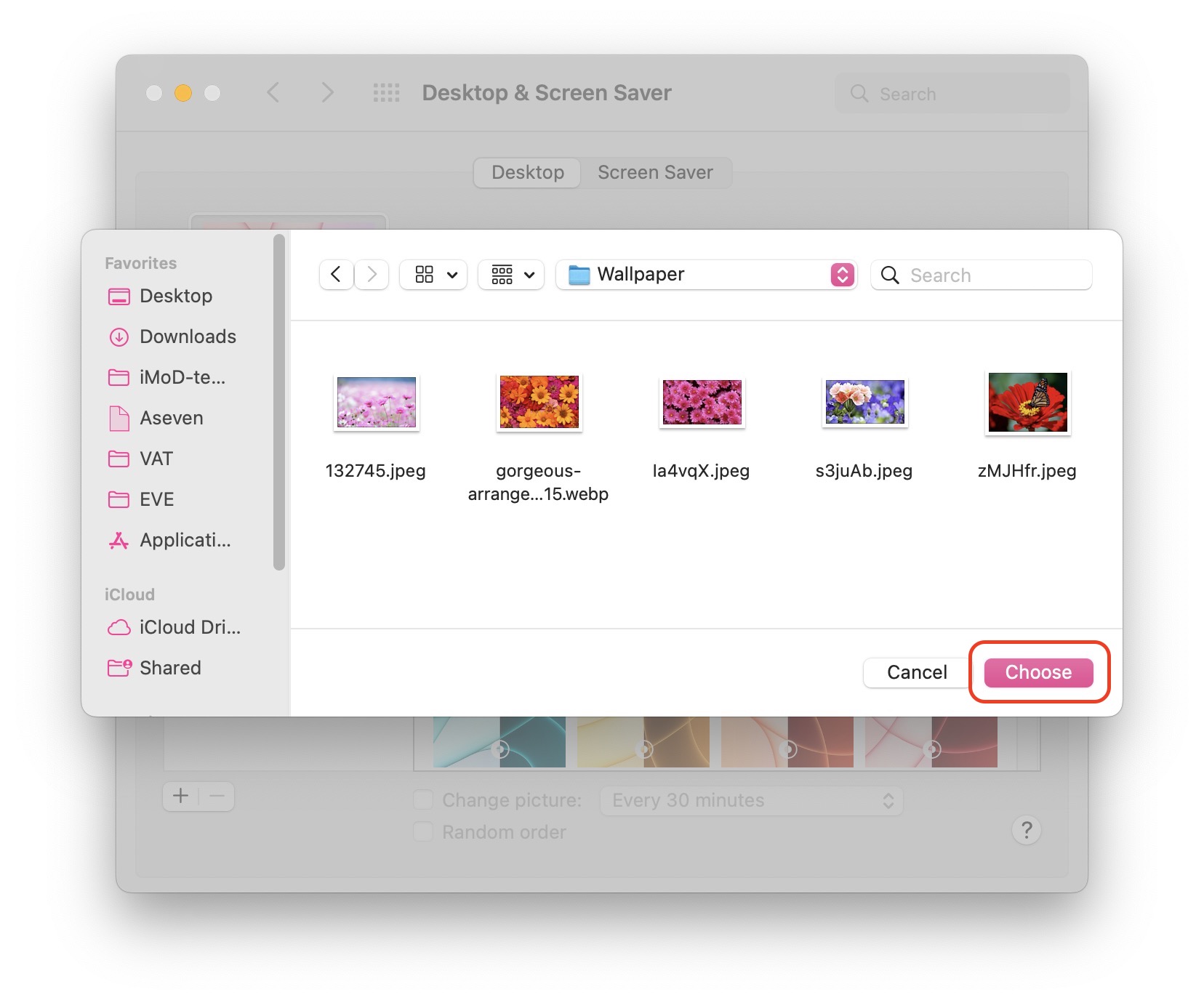
Task: Toggle the Random order checkbox
Action: pos(423,832)
